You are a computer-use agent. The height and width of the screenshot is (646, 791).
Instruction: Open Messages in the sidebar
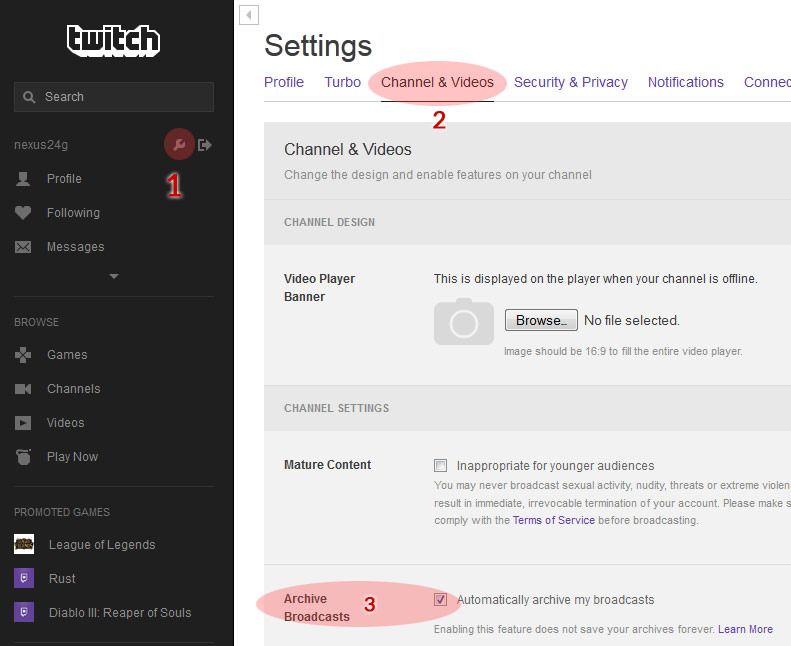(x=76, y=247)
